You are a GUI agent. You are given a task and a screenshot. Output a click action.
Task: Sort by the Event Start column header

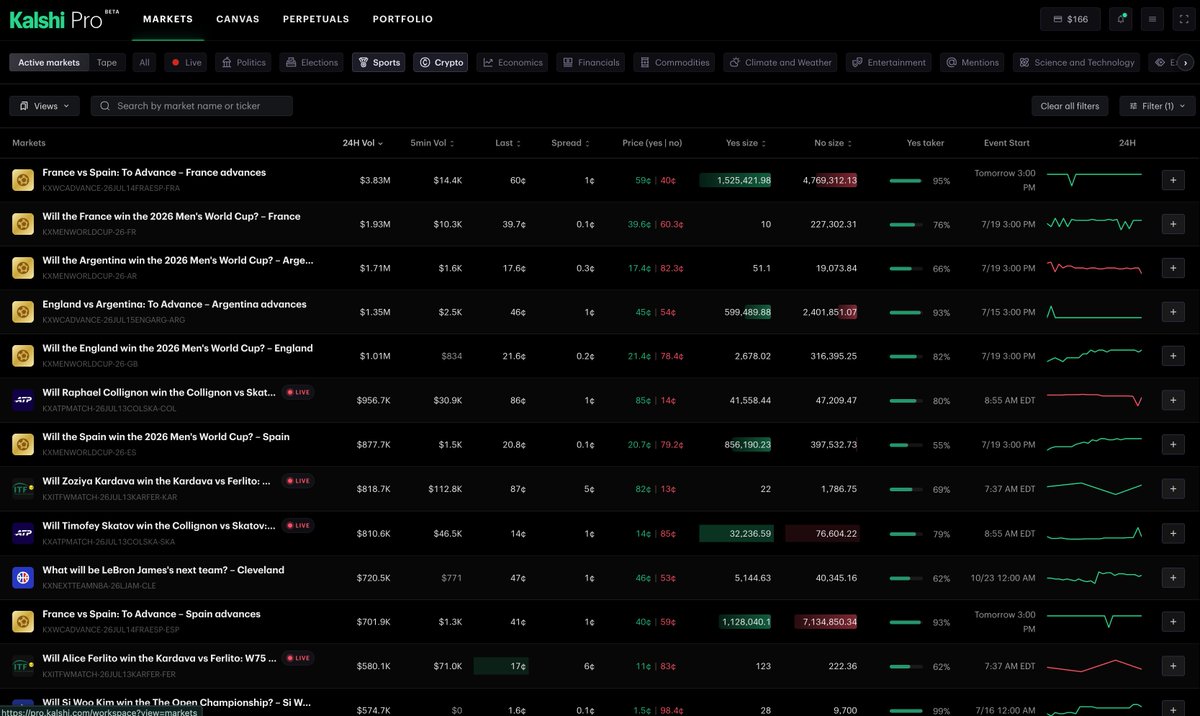1006,143
